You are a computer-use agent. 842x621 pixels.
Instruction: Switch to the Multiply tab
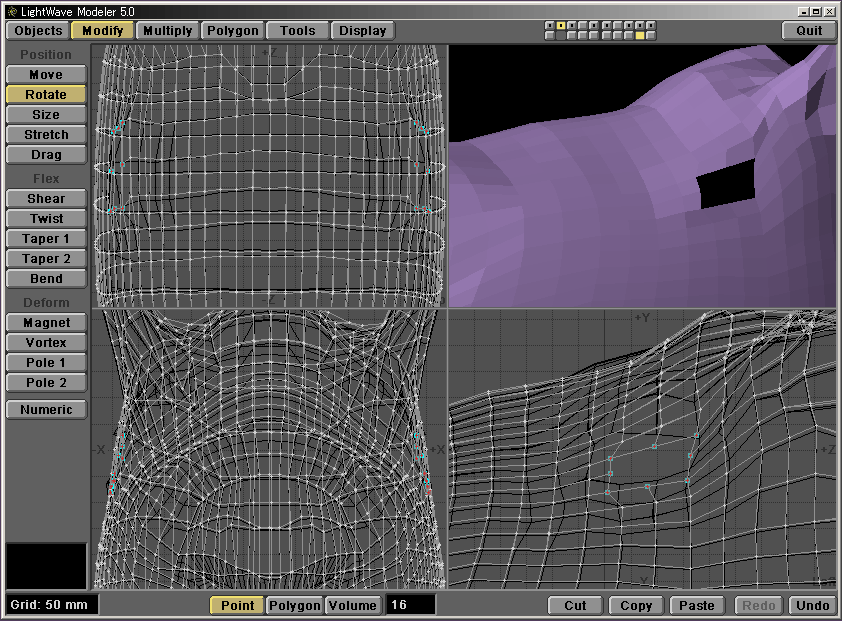coord(167,30)
